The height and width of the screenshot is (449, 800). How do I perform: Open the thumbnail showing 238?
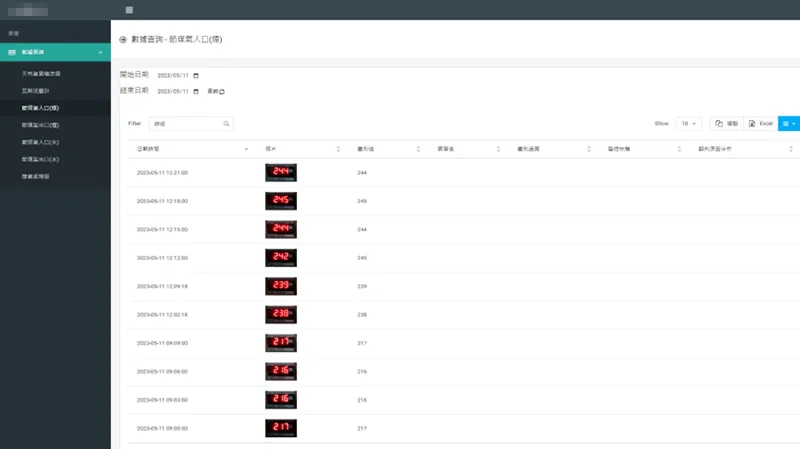pos(281,315)
